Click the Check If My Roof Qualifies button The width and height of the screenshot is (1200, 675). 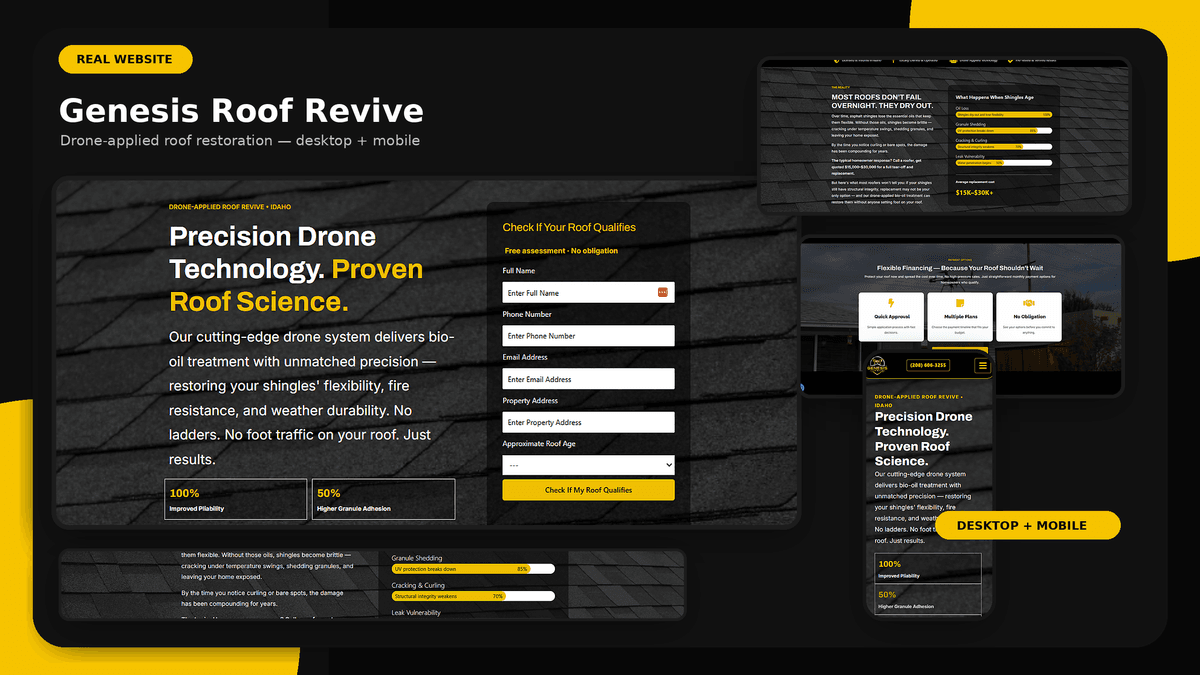[588, 490]
